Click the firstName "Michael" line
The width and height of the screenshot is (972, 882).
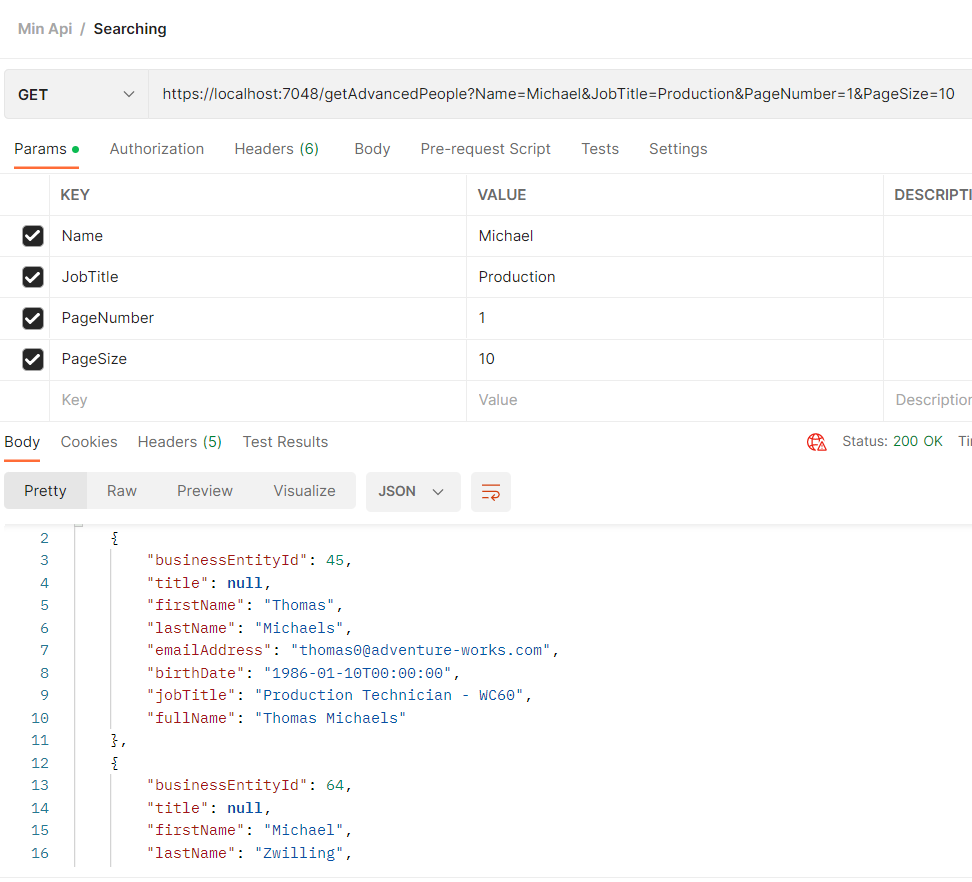point(249,831)
